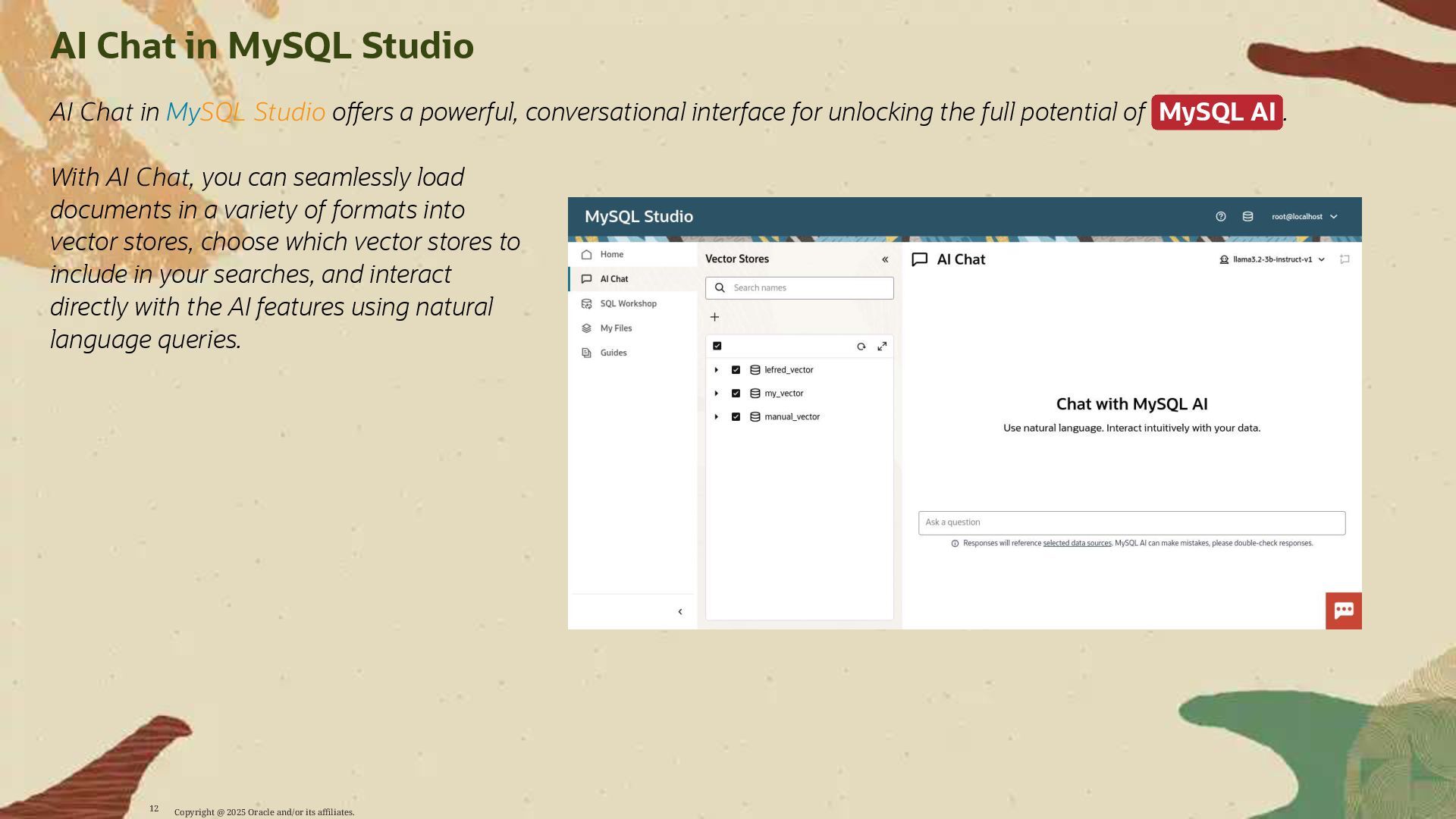Open the root@localhost user menu
Image resolution: width=1456 pixels, height=819 pixels.
click(x=1304, y=217)
